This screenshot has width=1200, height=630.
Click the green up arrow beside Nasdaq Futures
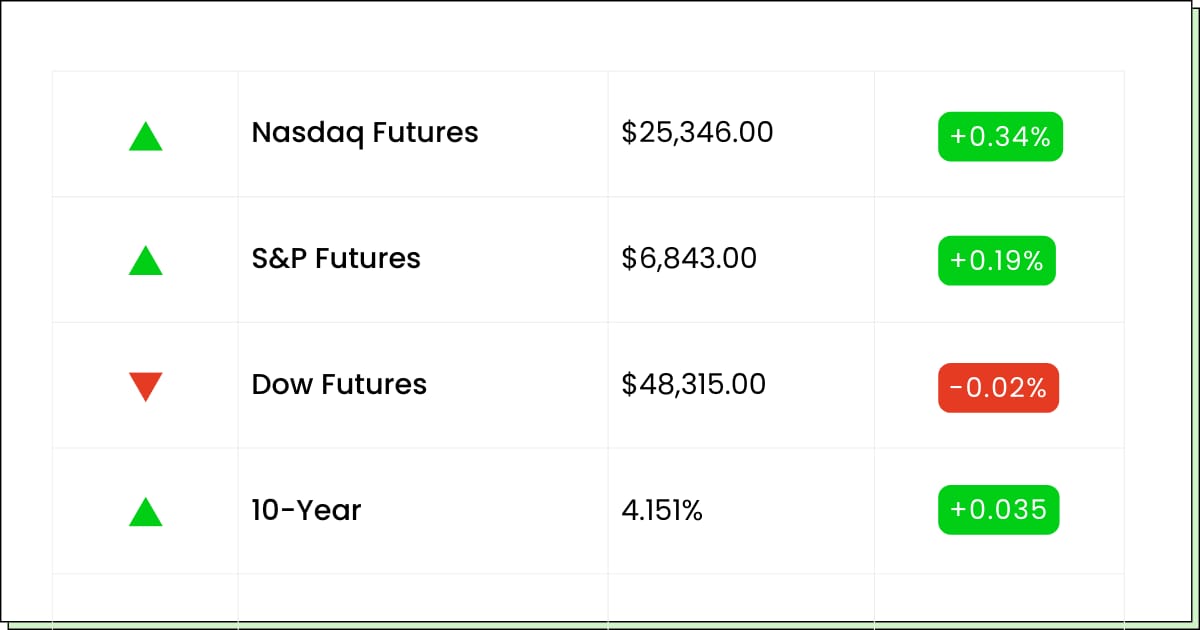(146, 136)
